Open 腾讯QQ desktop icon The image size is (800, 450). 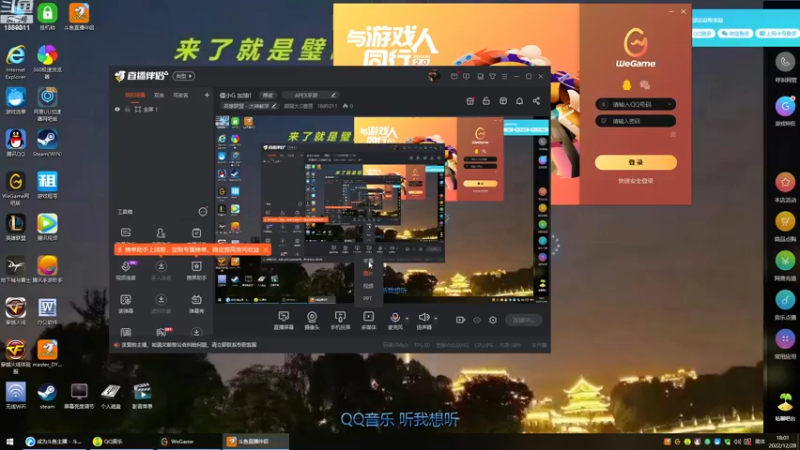[16, 143]
